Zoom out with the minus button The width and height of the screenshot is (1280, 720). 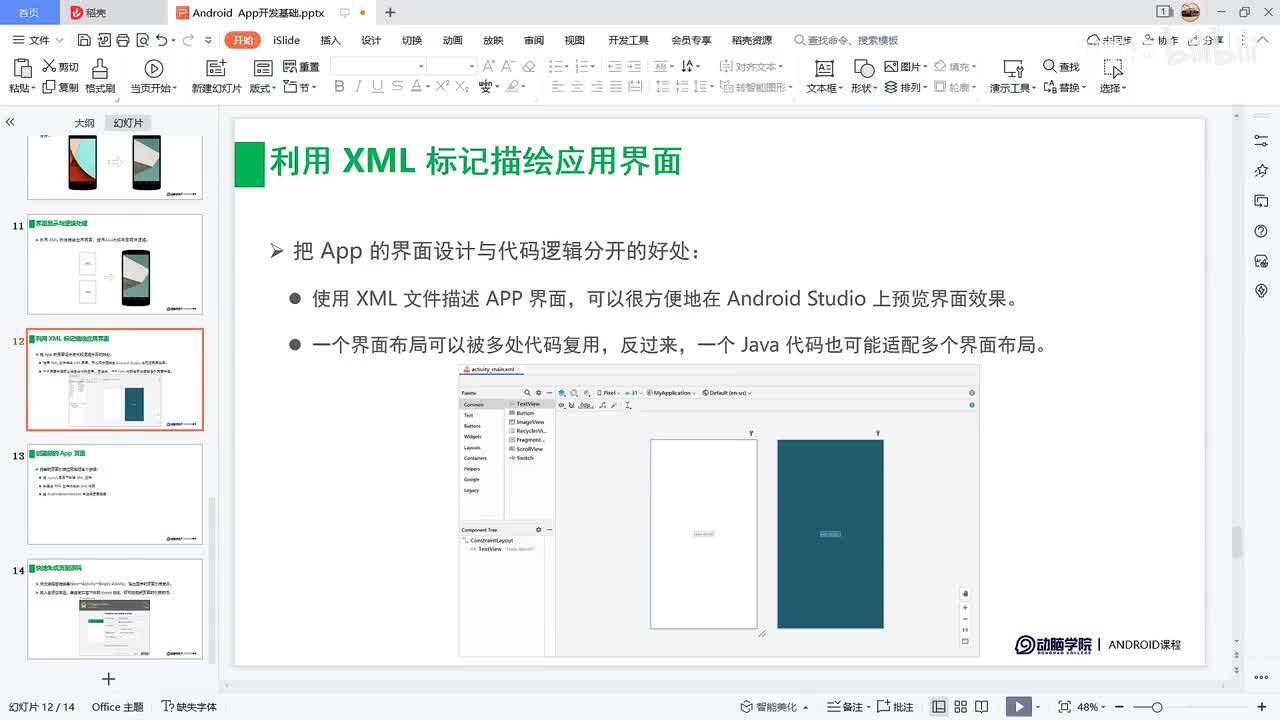pos(1118,707)
